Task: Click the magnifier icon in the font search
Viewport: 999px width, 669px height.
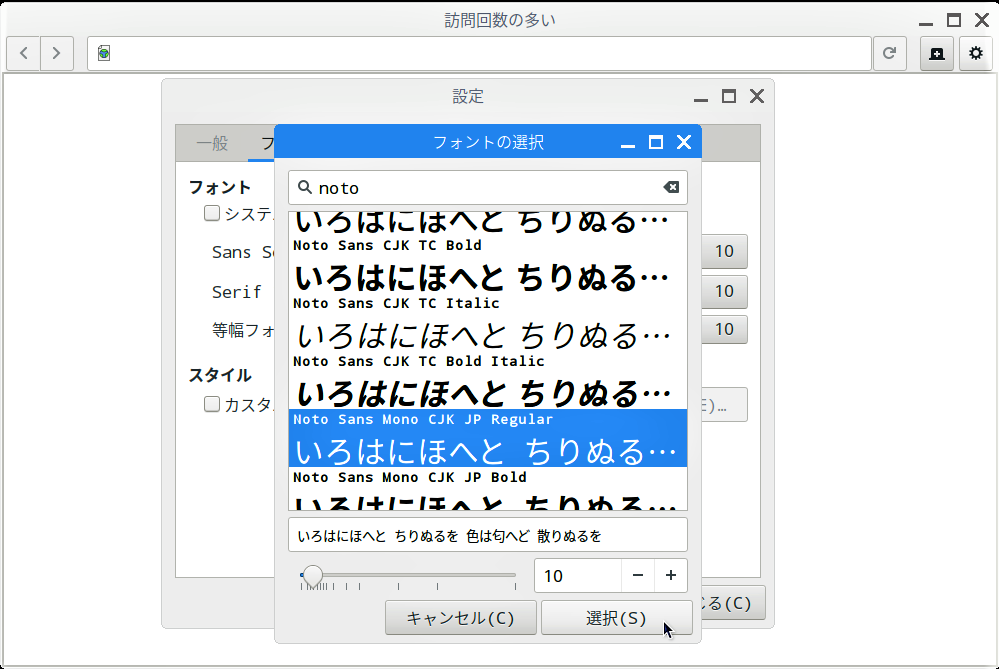Action: pos(305,187)
